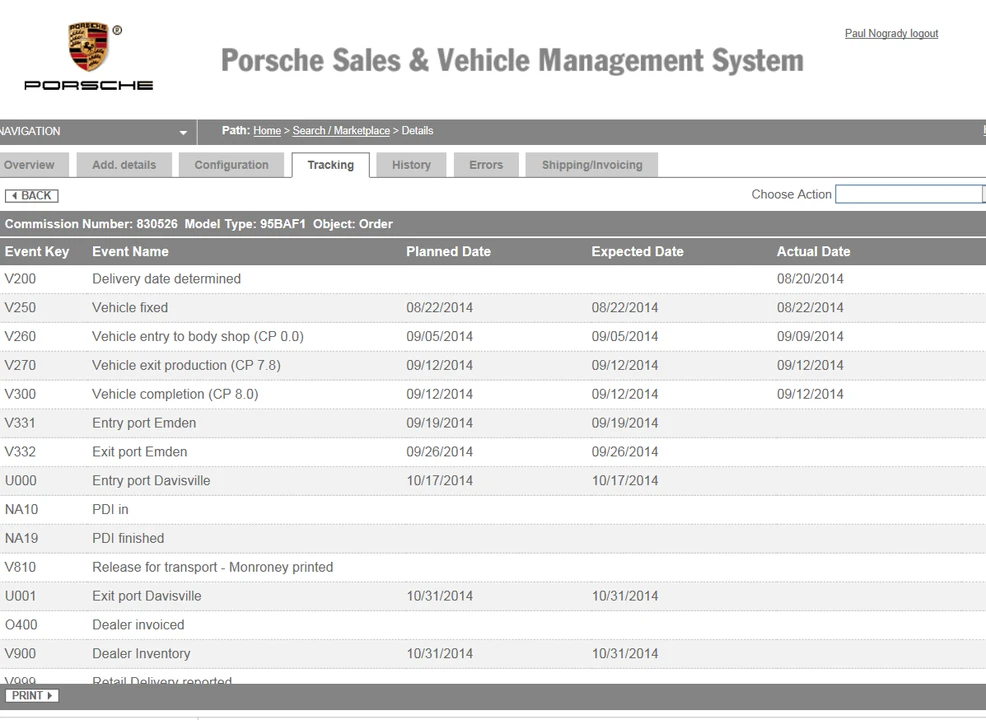Click actual date 08/20/2014 for V200
Viewport: 986px width, 720px height.
pyautogui.click(x=810, y=279)
